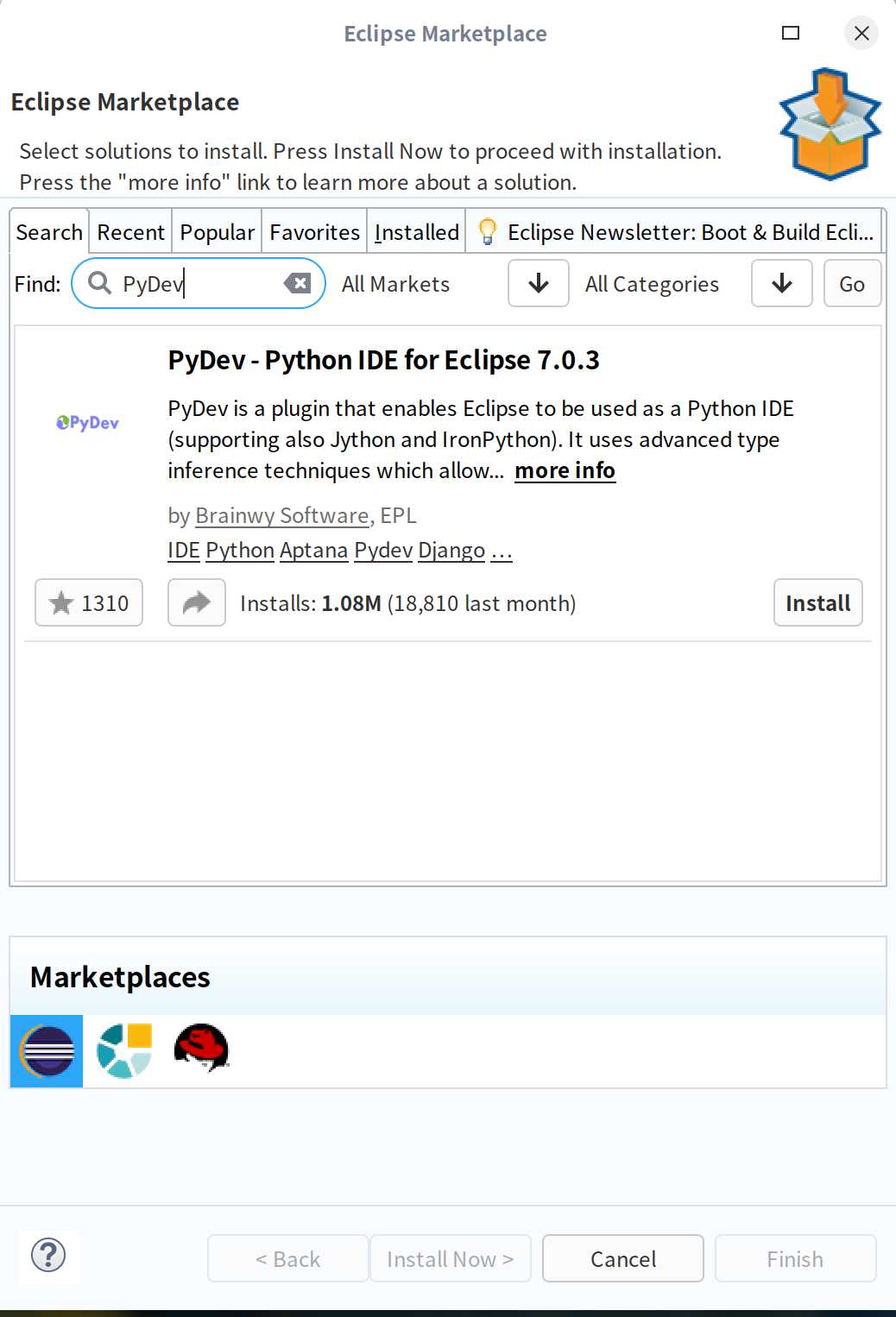Image resolution: width=896 pixels, height=1317 pixels.
Task: Click the Python tag link
Action: click(x=240, y=551)
